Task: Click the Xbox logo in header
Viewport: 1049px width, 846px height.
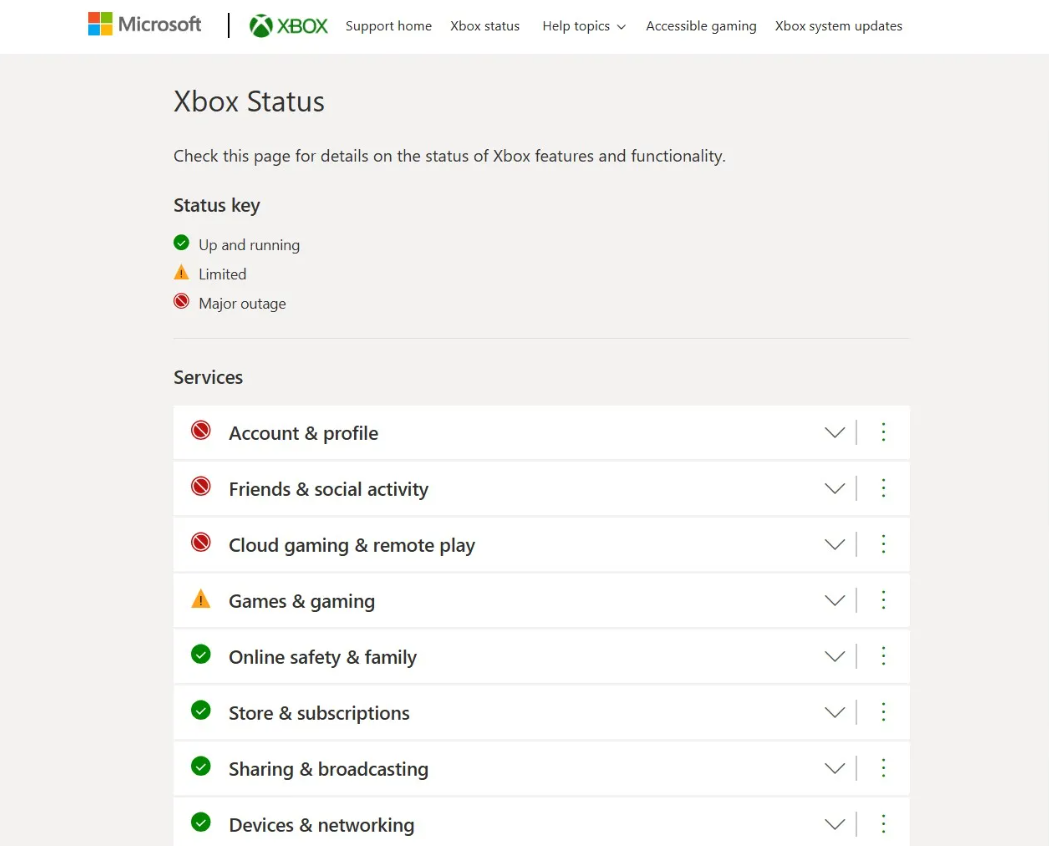Action: 288,26
